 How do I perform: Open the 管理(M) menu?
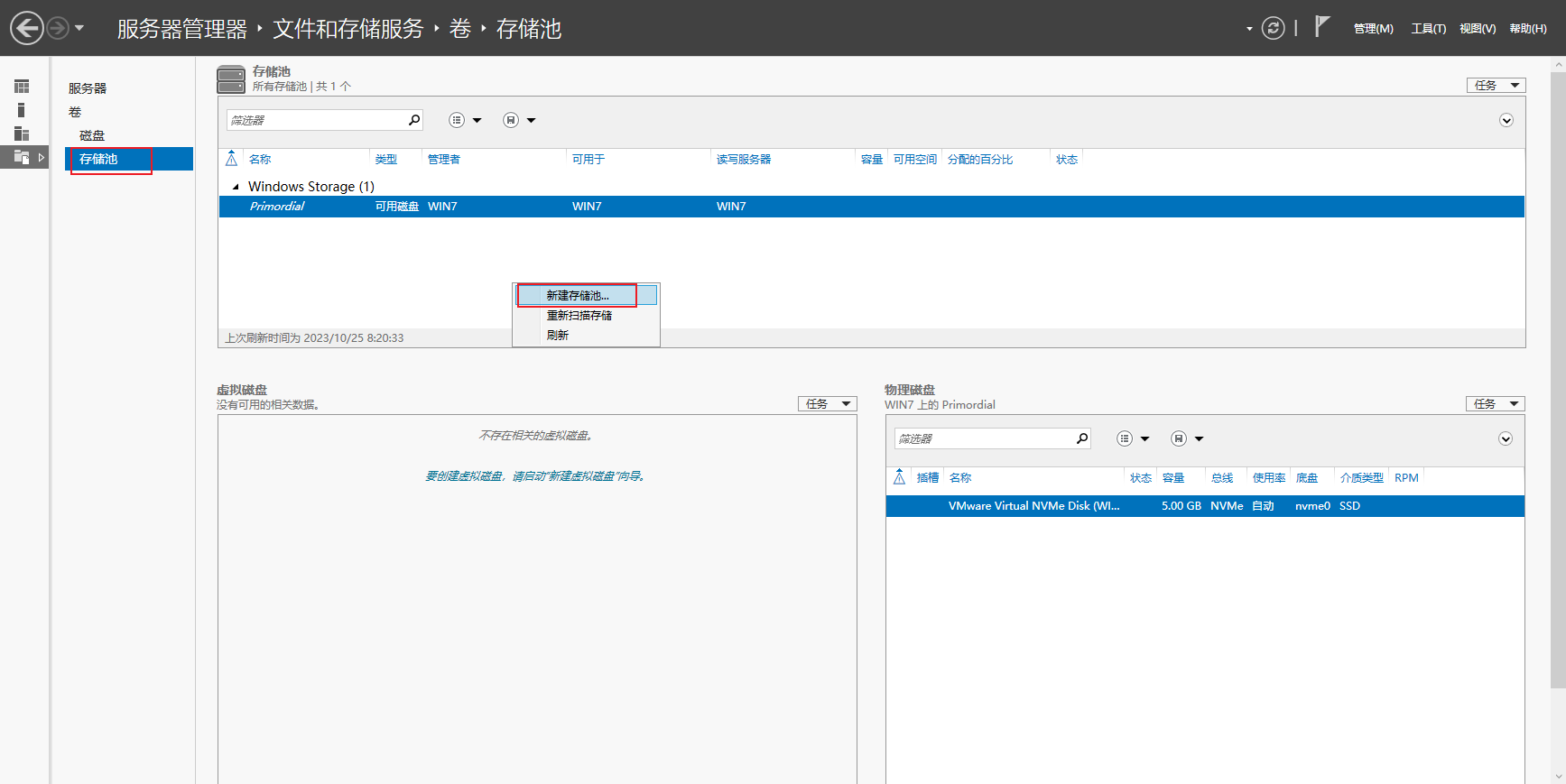tap(1374, 28)
